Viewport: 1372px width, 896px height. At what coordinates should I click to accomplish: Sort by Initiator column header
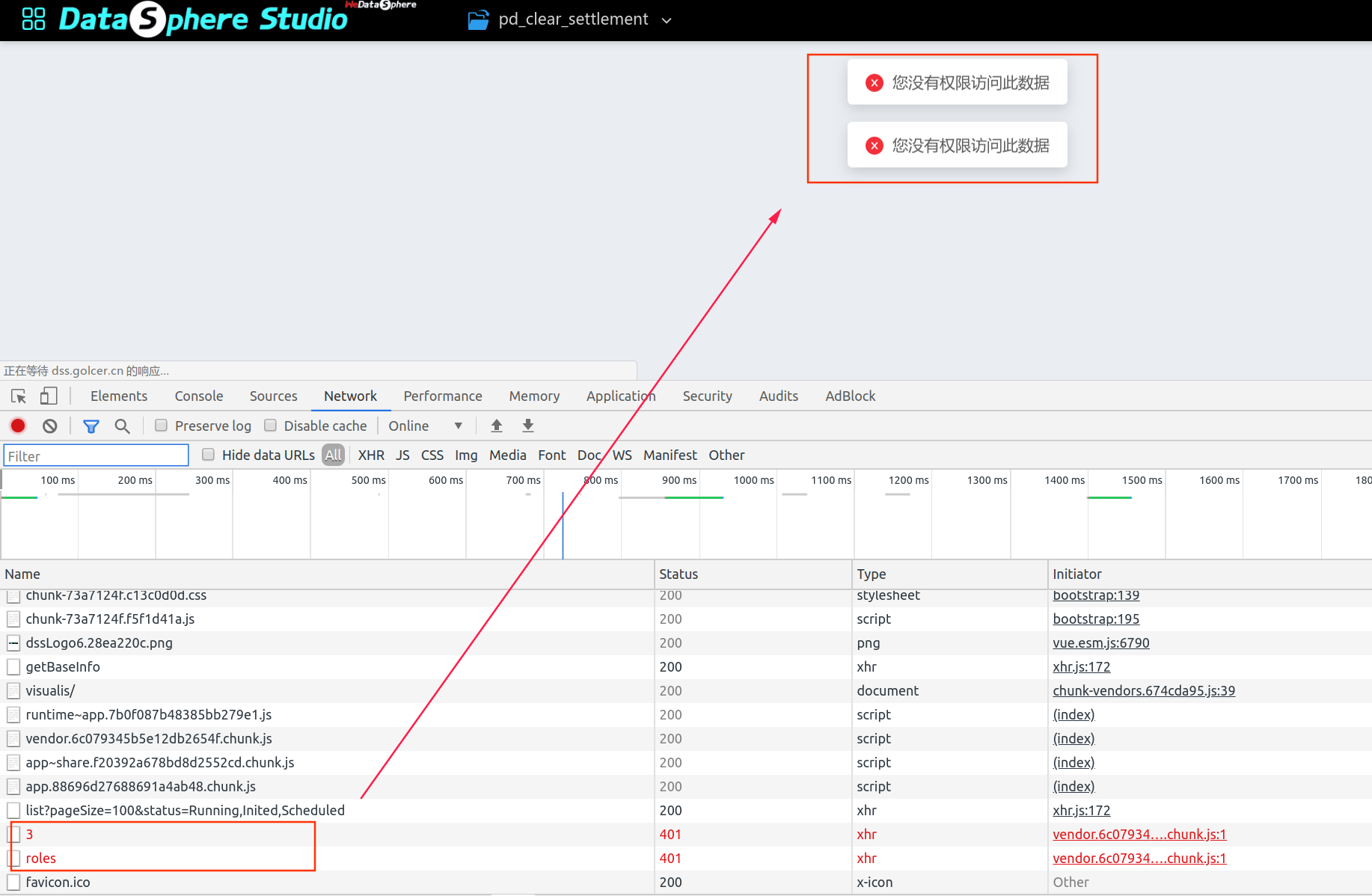coord(1210,574)
